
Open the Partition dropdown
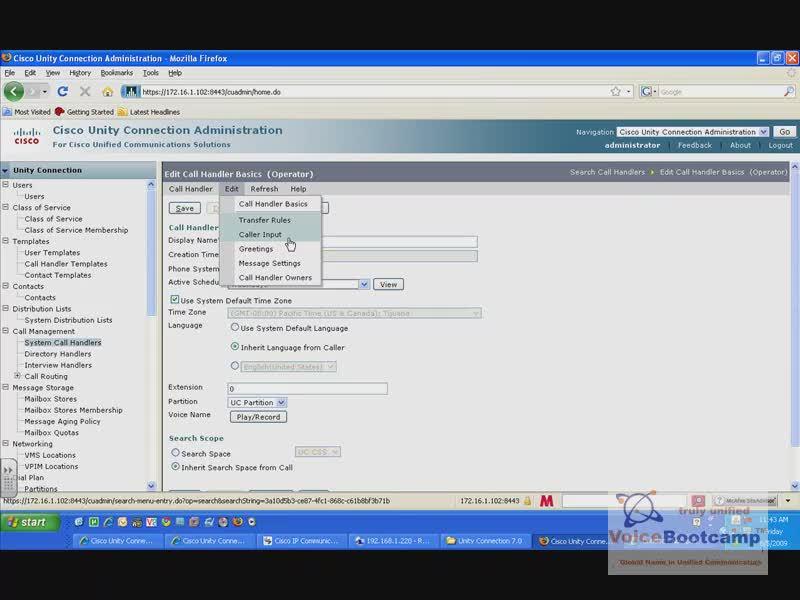coord(257,403)
